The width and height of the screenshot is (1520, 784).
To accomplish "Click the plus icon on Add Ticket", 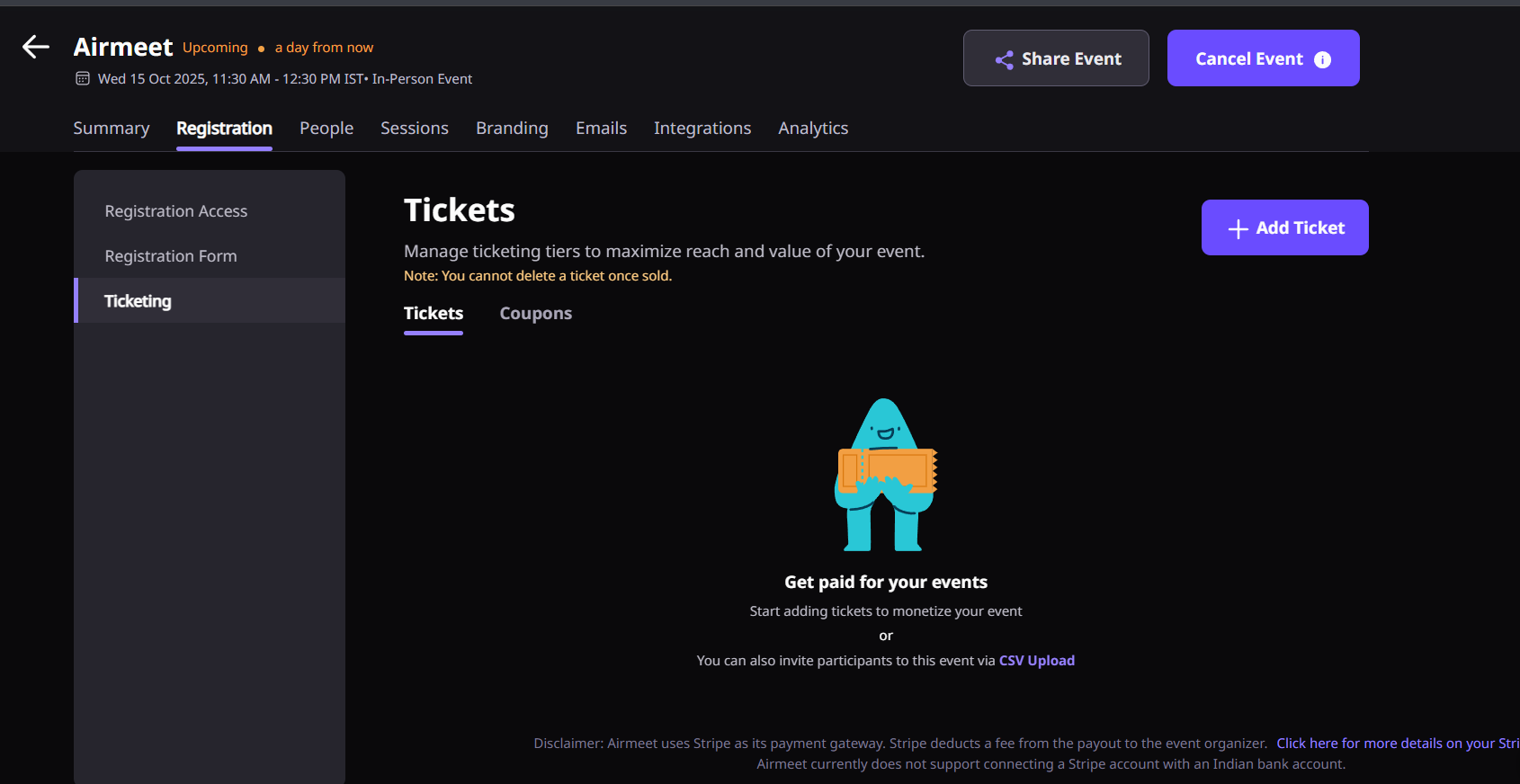I will pos(1238,228).
